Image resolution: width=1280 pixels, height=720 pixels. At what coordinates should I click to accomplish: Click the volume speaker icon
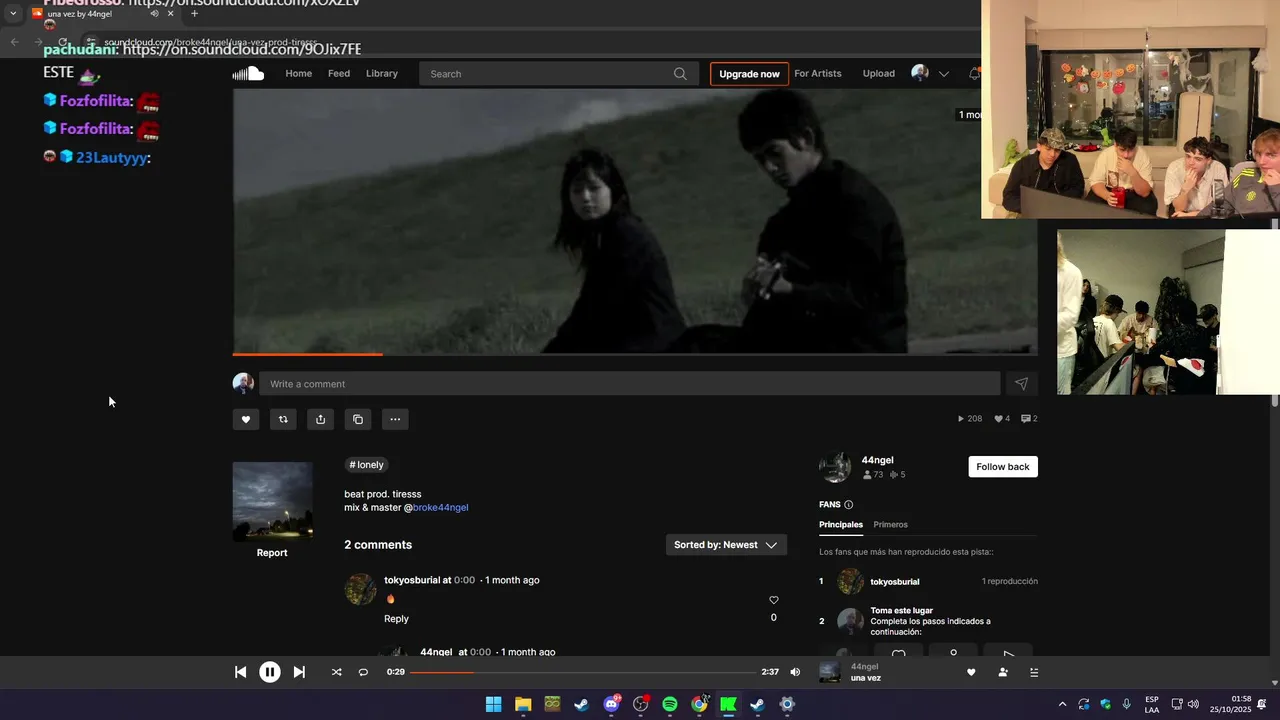[x=795, y=672]
